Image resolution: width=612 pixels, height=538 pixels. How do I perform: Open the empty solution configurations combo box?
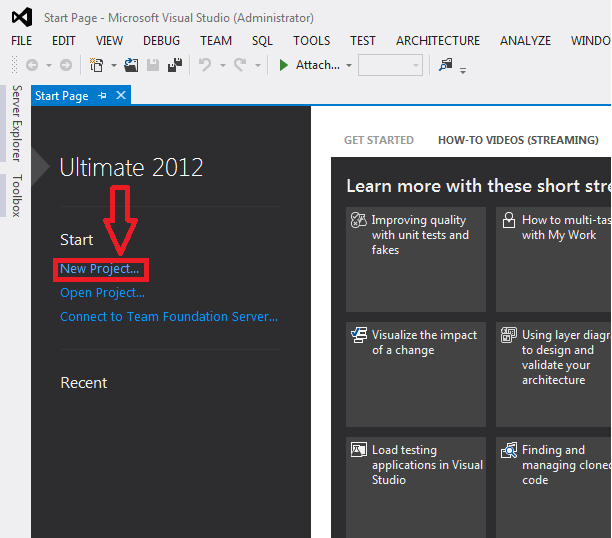(390, 65)
